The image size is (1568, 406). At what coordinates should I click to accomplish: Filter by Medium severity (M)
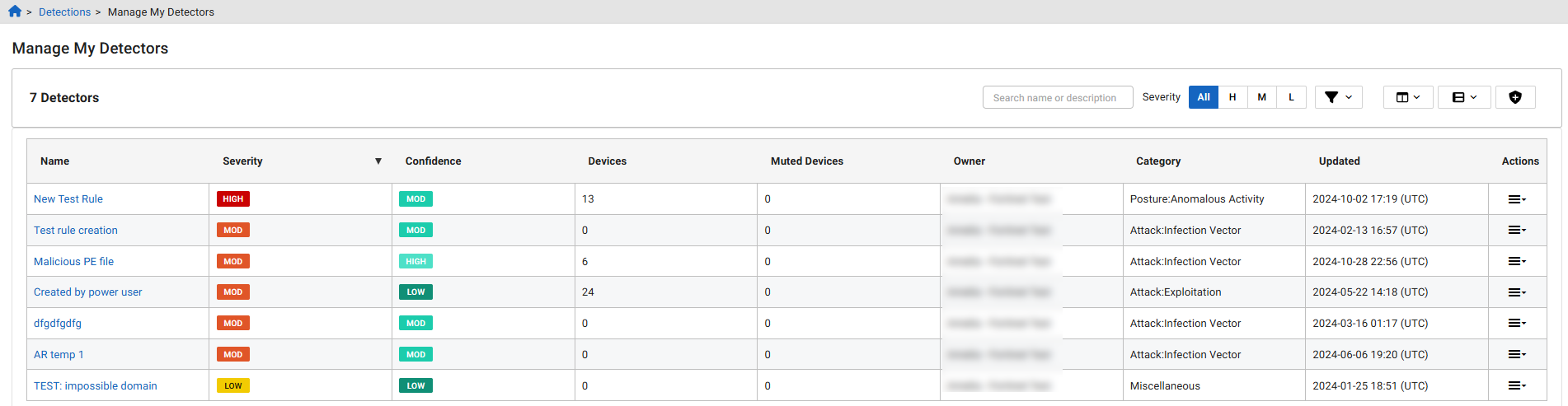[x=1261, y=97]
